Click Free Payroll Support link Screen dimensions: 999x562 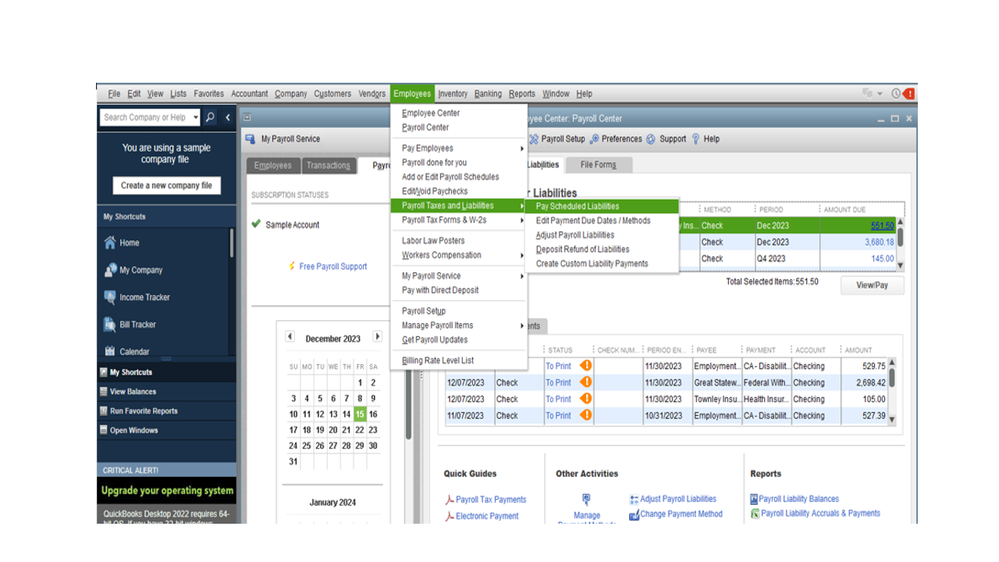pyautogui.click(x=333, y=266)
